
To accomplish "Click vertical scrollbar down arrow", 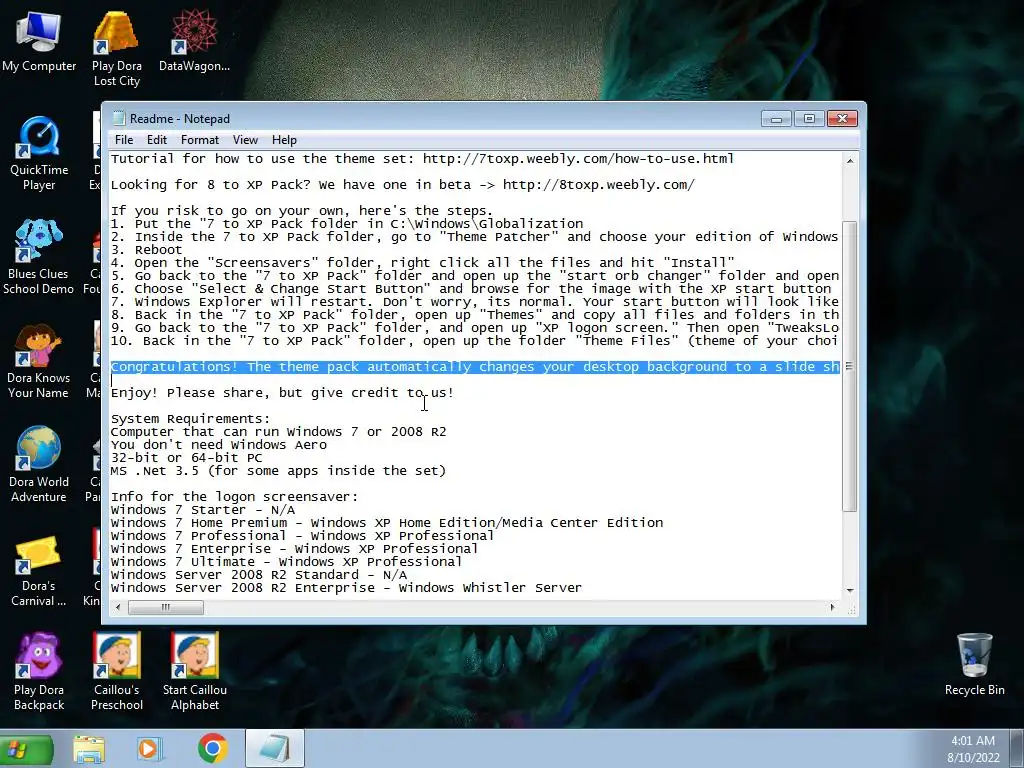I will (850, 590).
